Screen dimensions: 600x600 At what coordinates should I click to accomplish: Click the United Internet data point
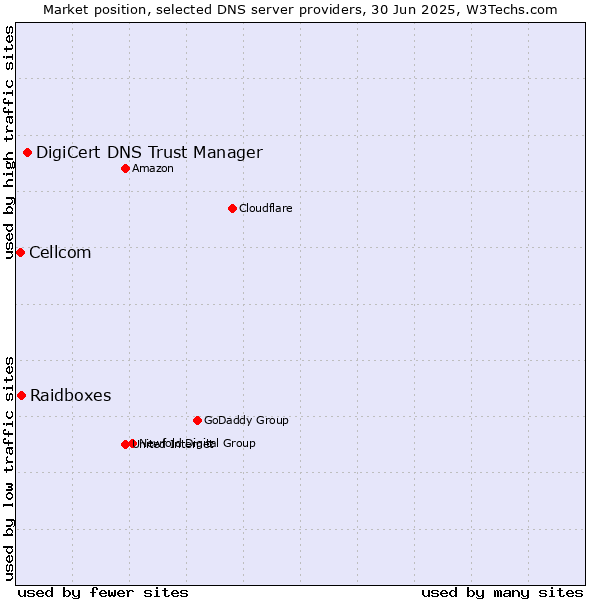(x=125, y=444)
